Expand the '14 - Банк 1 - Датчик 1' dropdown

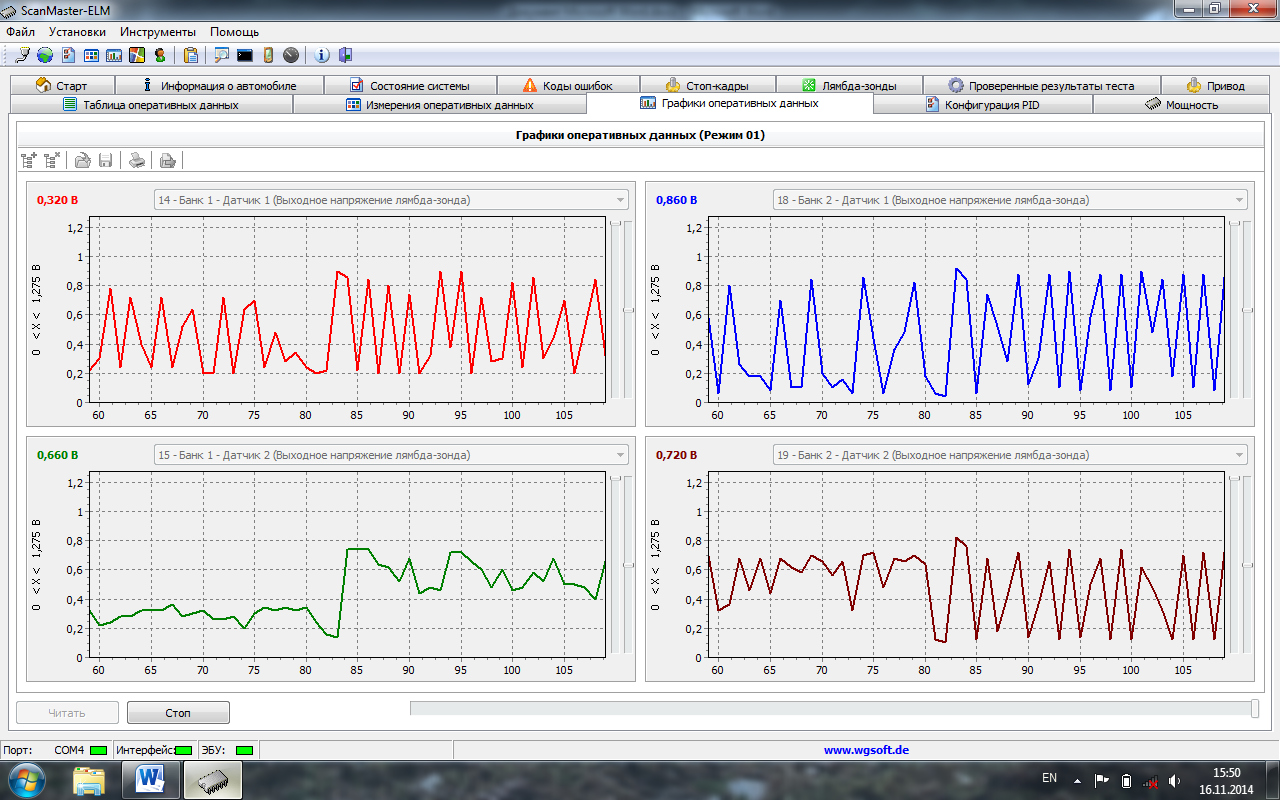click(x=620, y=200)
